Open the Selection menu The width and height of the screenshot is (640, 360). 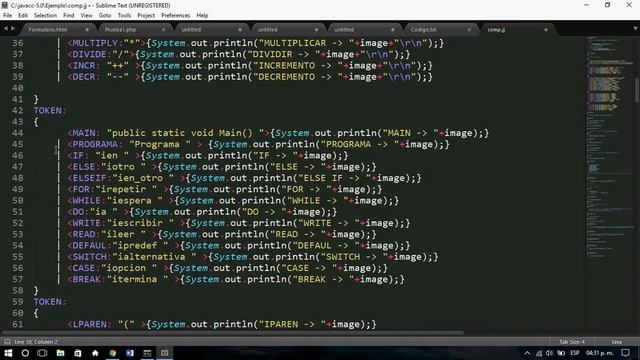coord(45,16)
